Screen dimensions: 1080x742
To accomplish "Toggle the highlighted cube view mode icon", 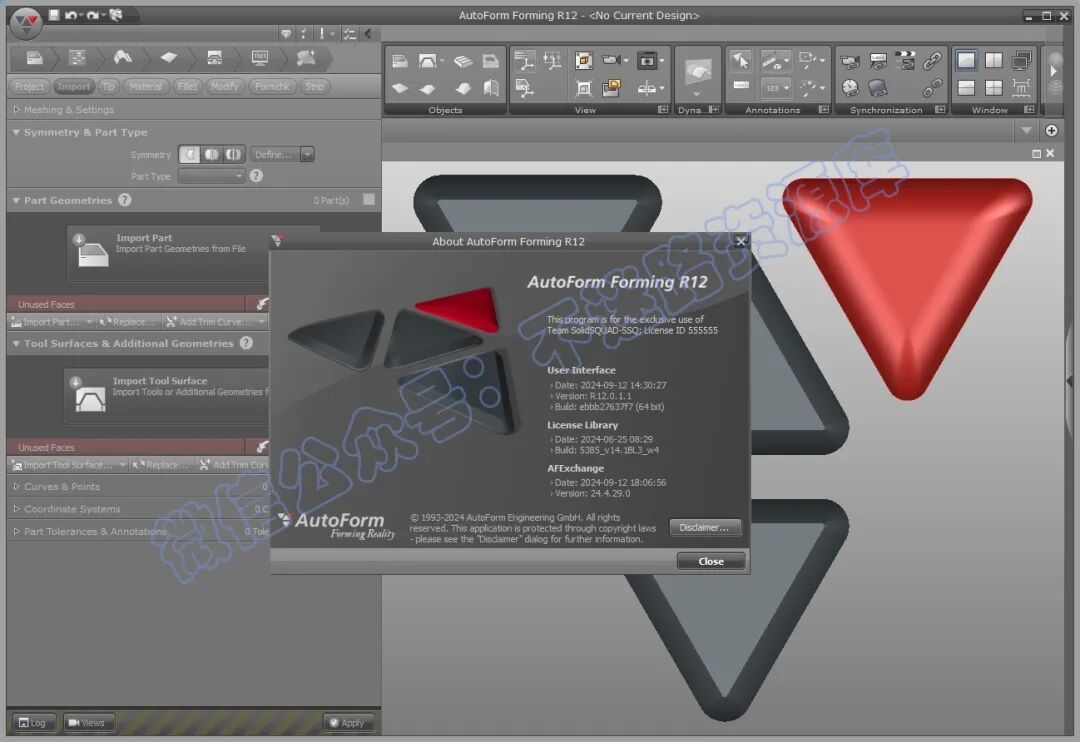I will tap(583, 61).
